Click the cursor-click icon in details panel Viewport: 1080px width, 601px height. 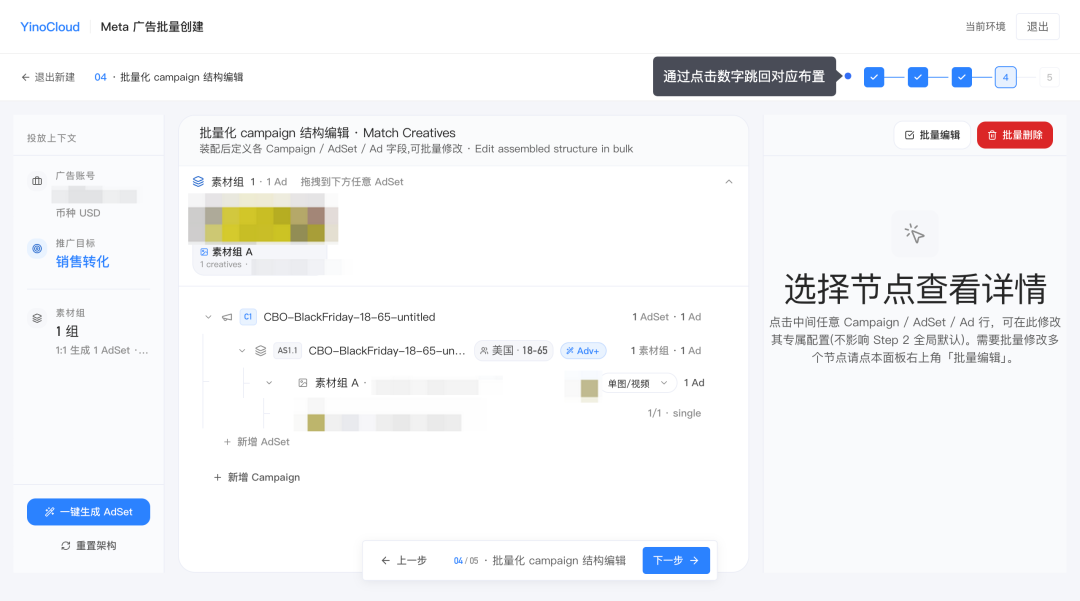coord(915,233)
